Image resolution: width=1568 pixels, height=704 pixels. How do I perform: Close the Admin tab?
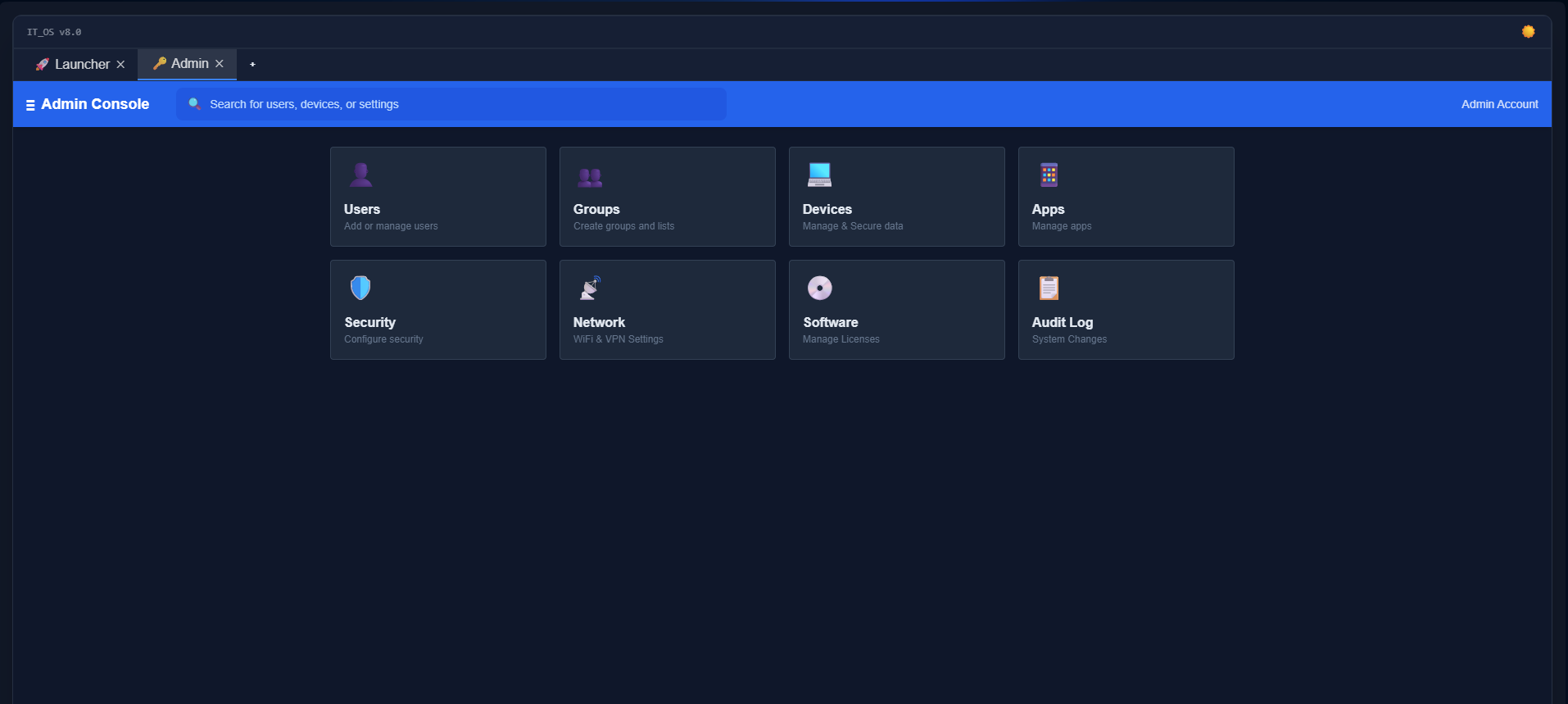click(x=220, y=63)
